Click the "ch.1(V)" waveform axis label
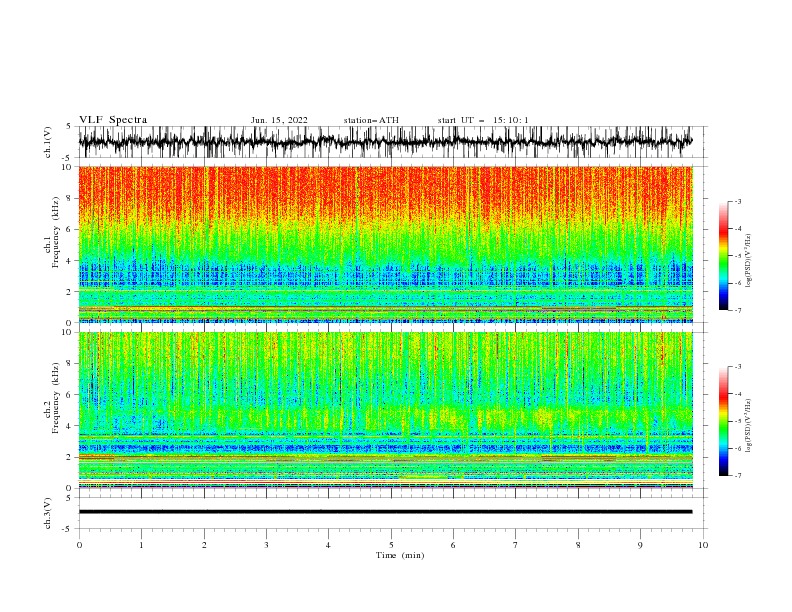792x612 pixels. click(48, 142)
